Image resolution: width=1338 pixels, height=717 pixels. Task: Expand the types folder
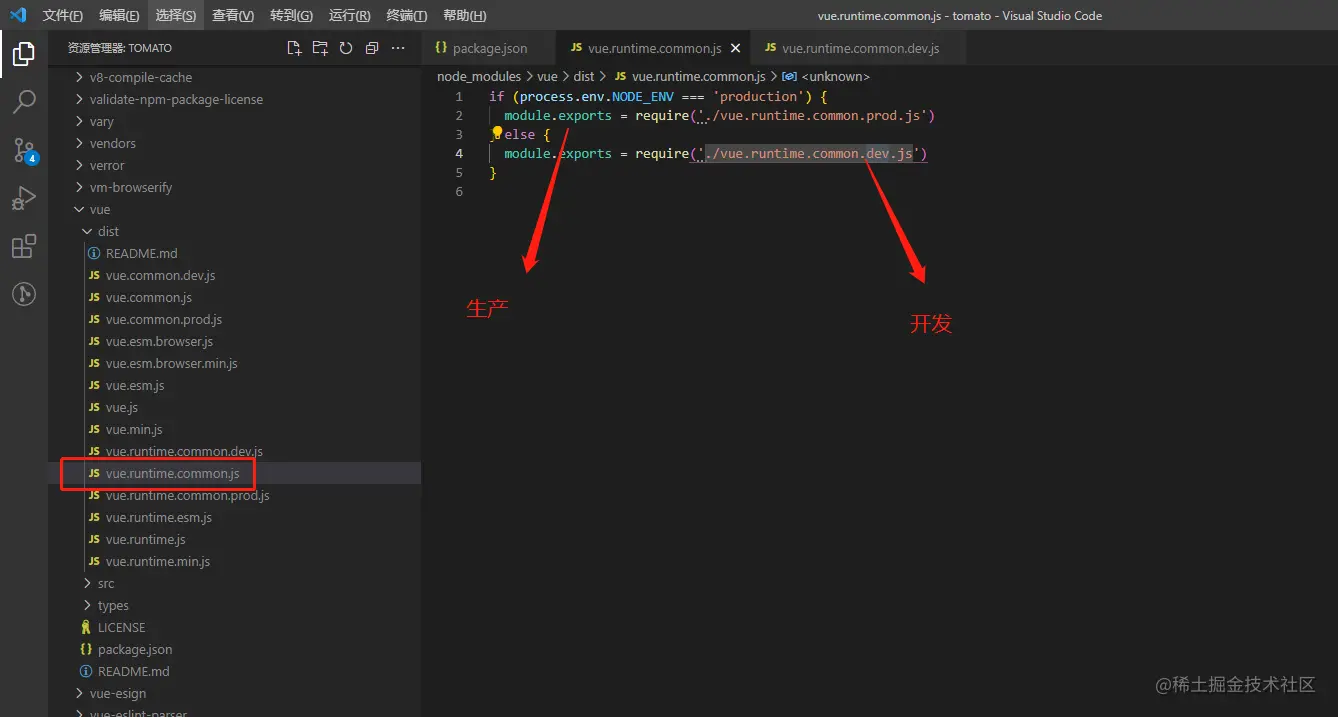tap(113, 605)
